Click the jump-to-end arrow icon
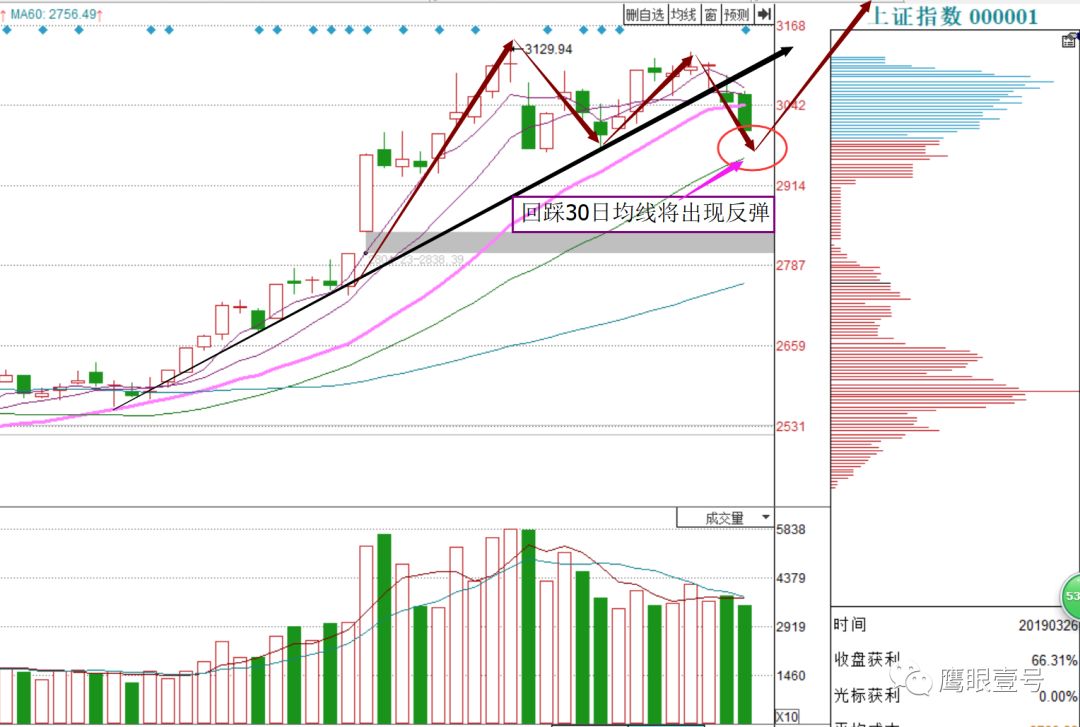Screen dimensions: 1080x727 click(x=764, y=14)
